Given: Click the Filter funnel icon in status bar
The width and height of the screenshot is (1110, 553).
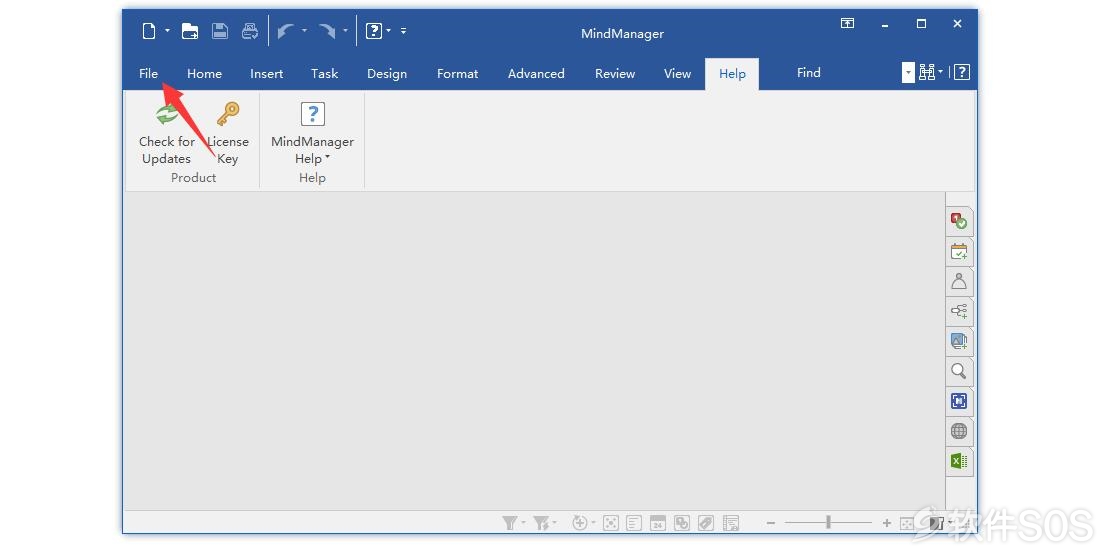Looking at the screenshot, I should [510, 523].
